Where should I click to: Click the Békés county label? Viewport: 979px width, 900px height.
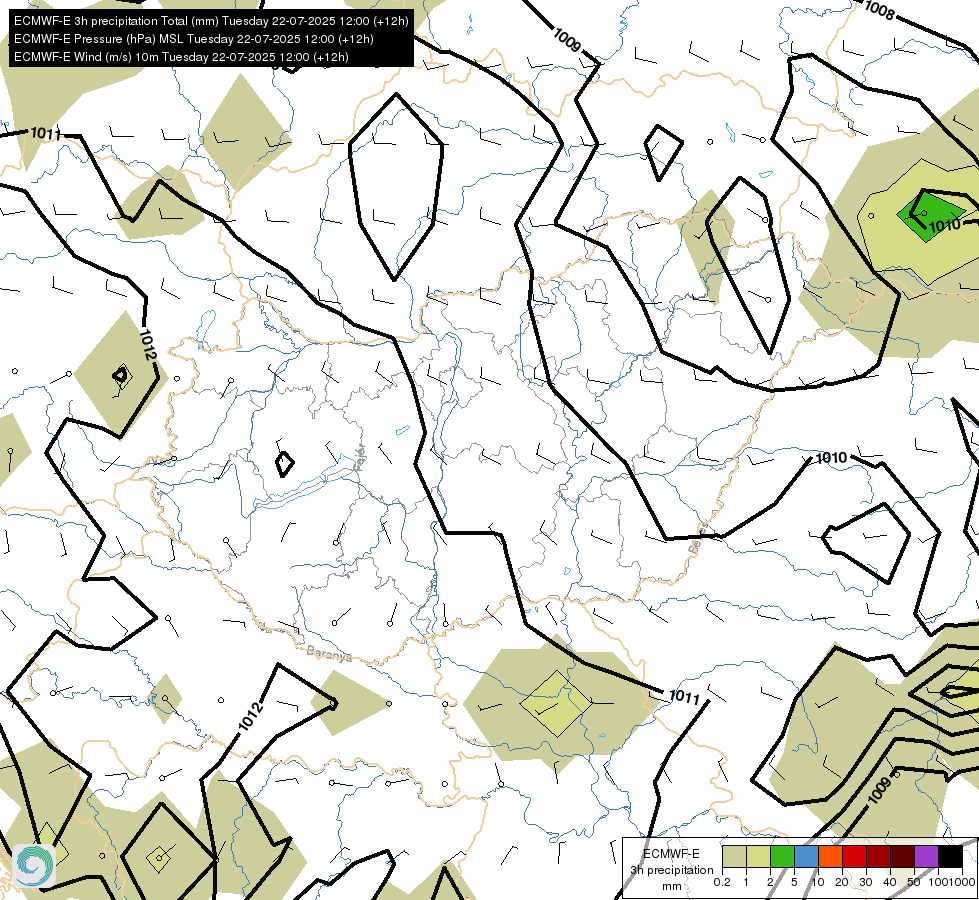click(x=699, y=539)
